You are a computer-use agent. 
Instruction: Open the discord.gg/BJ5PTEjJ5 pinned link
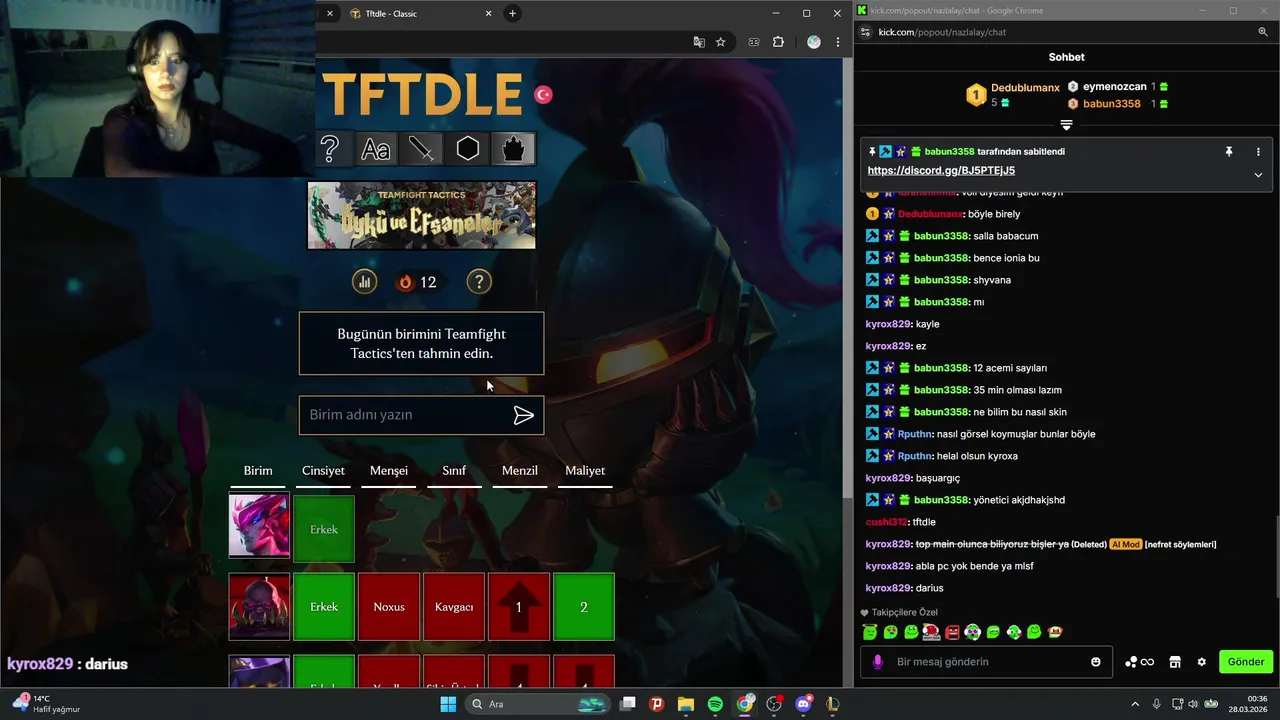[x=941, y=171]
